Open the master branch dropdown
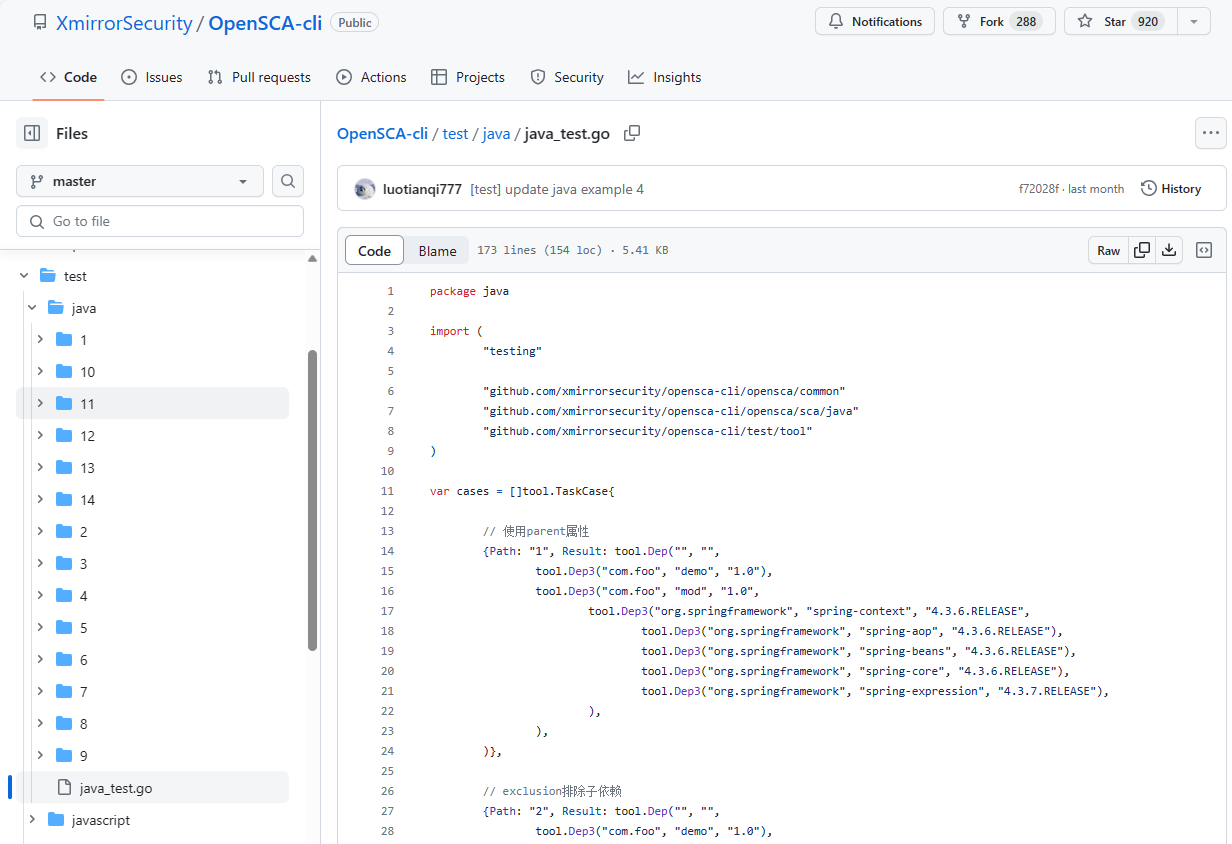The height and width of the screenshot is (844, 1232). (139, 181)
